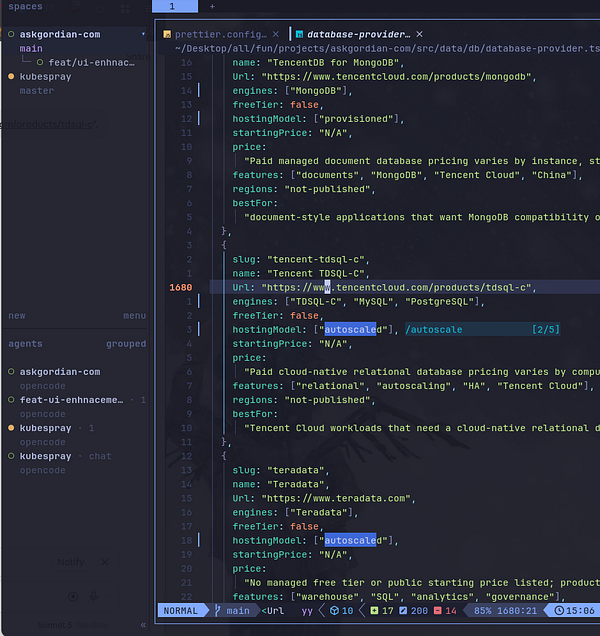Screen dimensions: 600x636
Task: Click the [2/5] search match counter
Action: pos(546,330)
